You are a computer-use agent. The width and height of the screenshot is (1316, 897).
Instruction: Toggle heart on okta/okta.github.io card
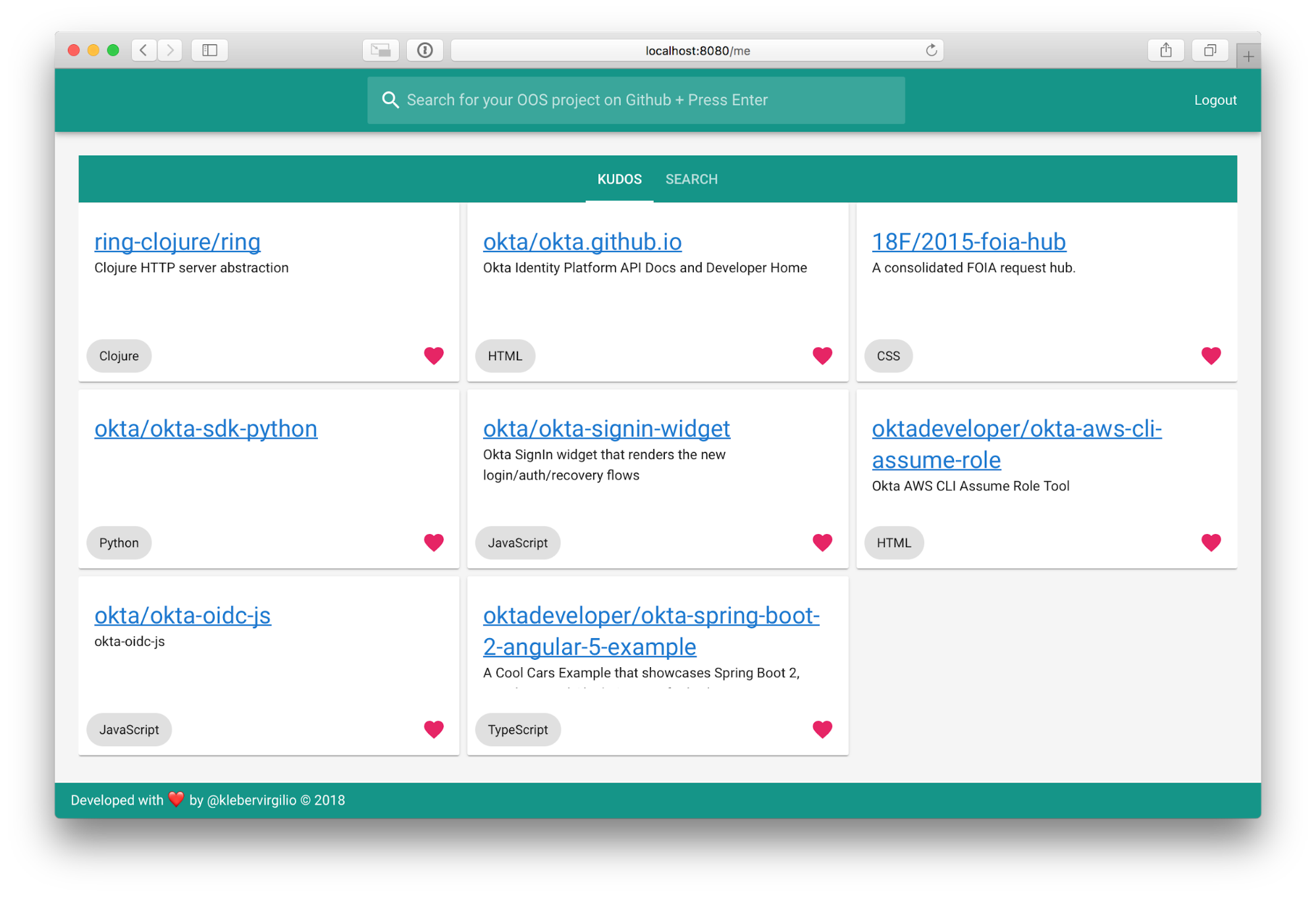click(x=822, y=356)
